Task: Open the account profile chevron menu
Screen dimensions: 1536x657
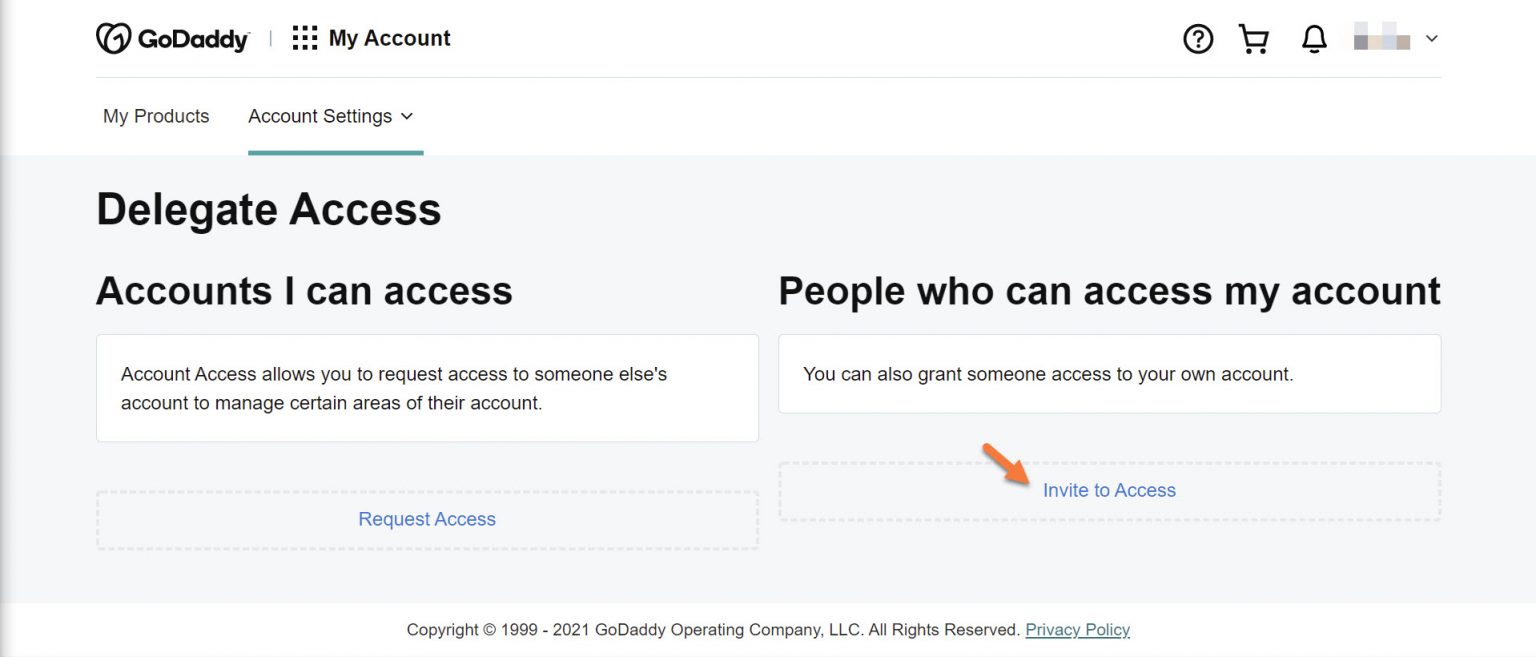Action: coord(1432,38)
